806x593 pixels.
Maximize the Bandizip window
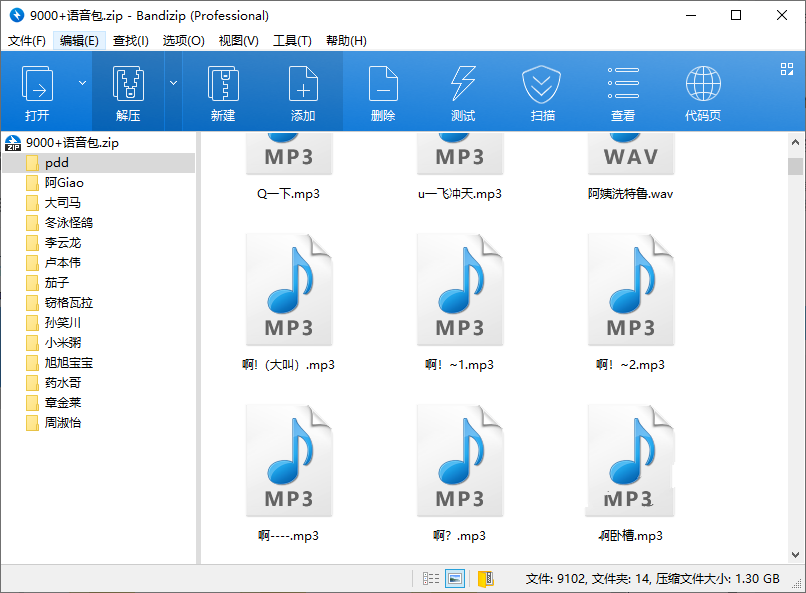[x=736, y=15]
